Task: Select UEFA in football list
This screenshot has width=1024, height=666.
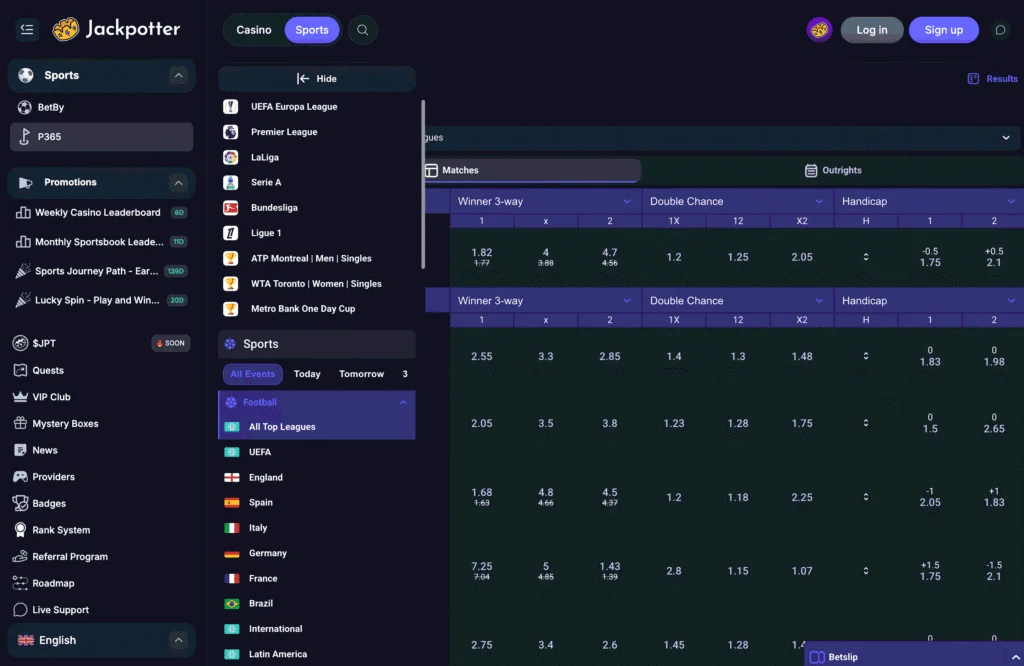Action: 317,452
